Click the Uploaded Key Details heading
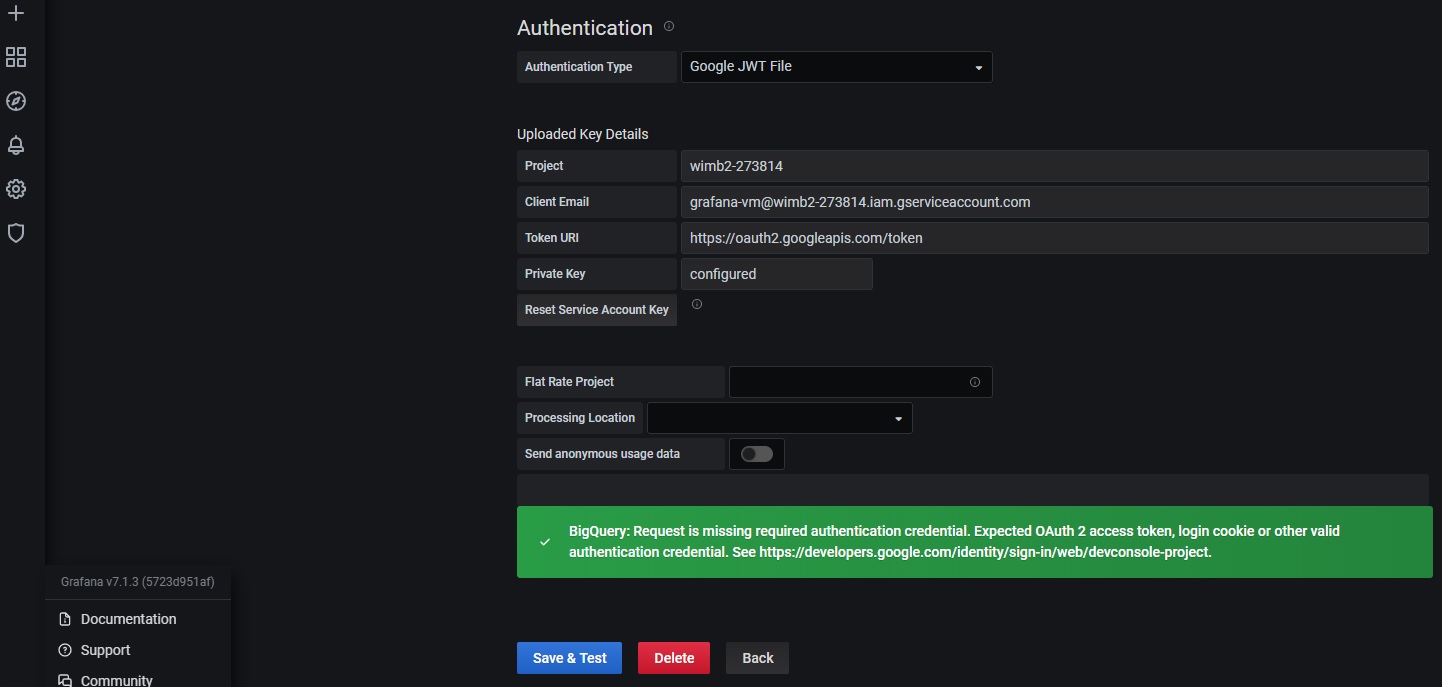Screen dimensions: 1442x687 582,134
